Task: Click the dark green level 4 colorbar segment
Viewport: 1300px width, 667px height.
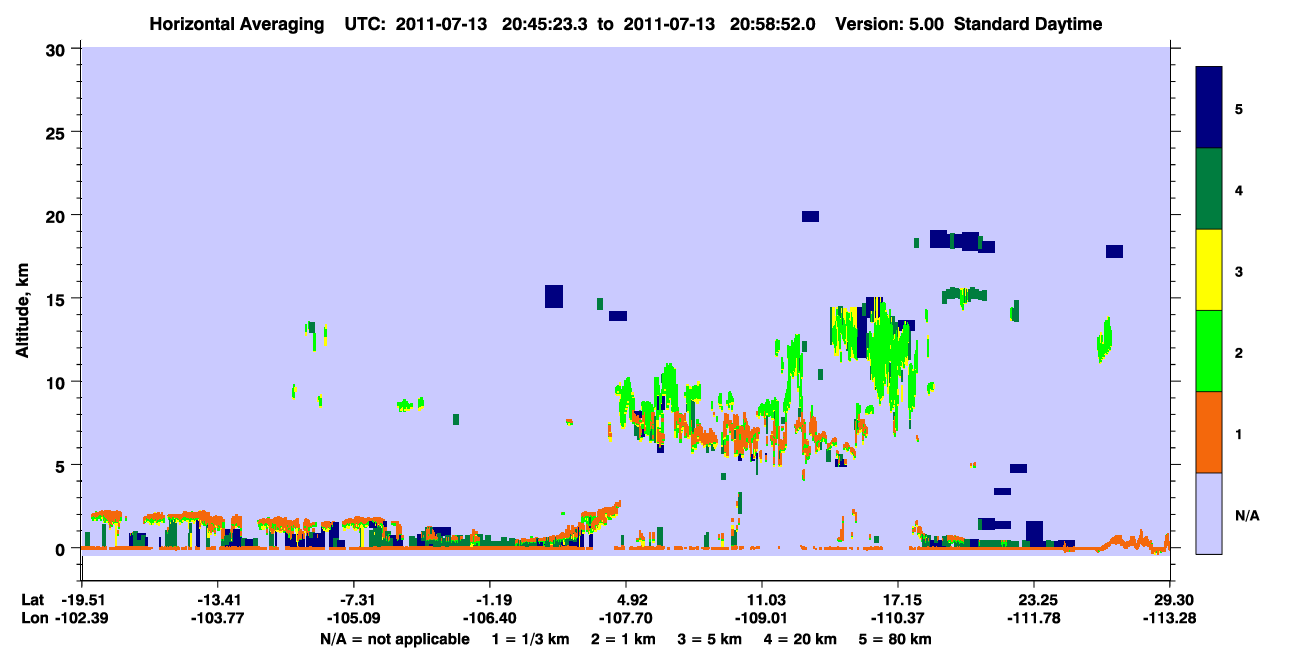Action: pos(1209,189)
